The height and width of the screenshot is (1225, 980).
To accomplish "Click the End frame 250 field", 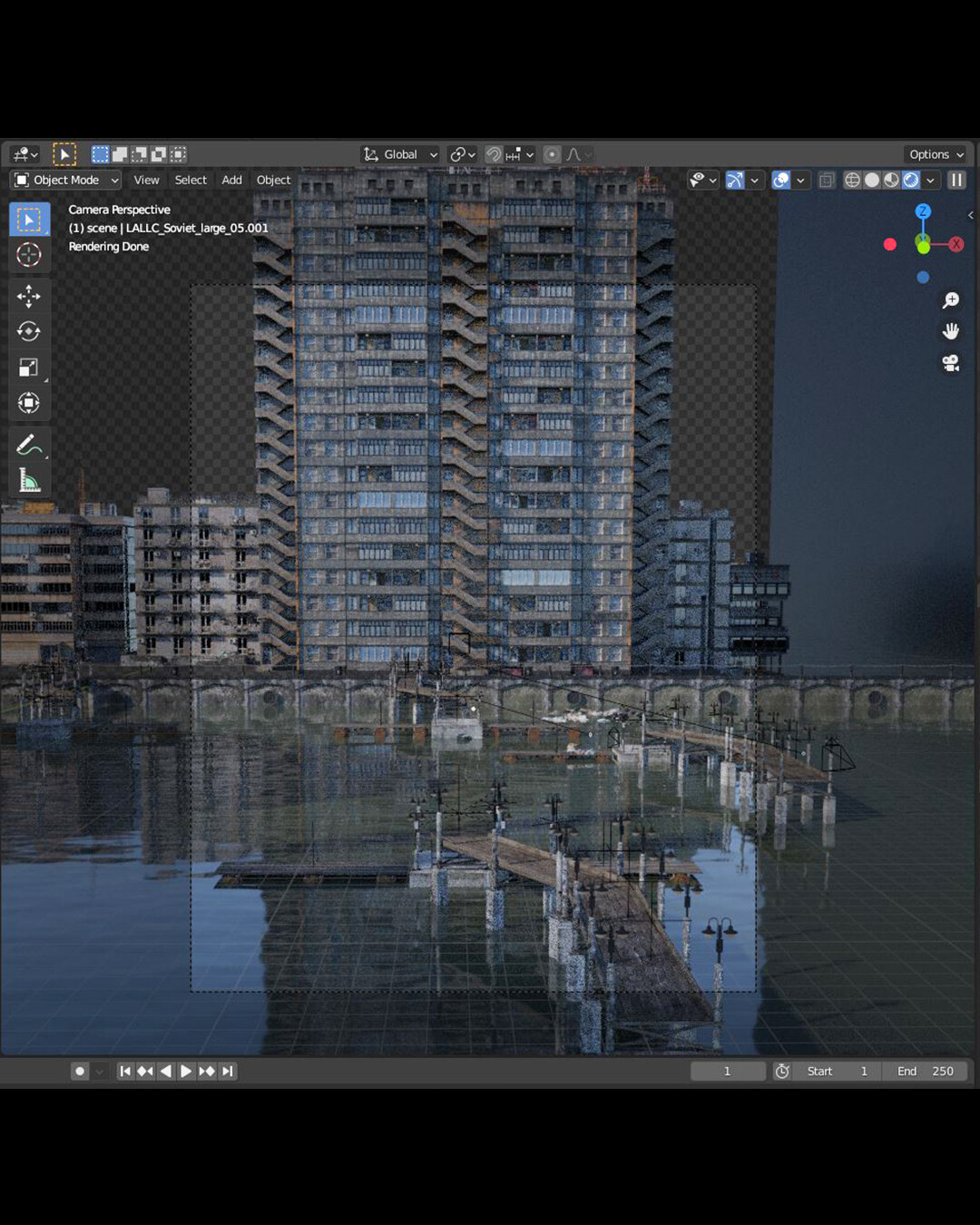I will (x=925, y=1072).
